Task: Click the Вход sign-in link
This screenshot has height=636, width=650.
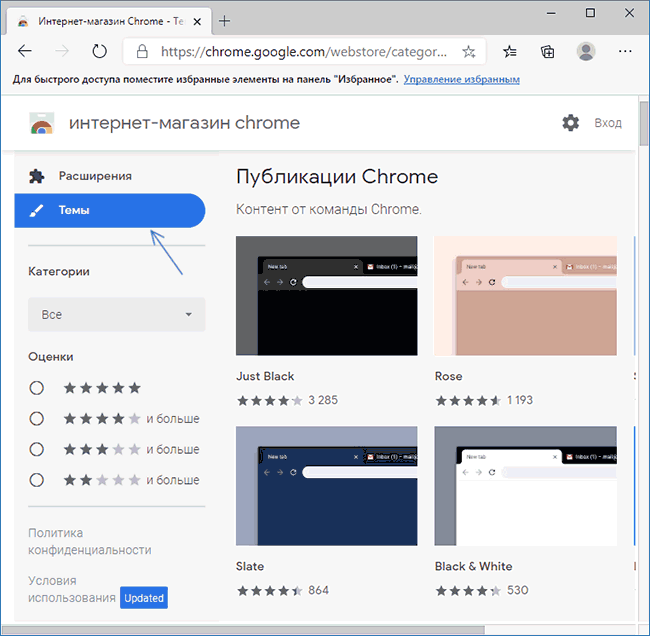Action: [608, 123]
